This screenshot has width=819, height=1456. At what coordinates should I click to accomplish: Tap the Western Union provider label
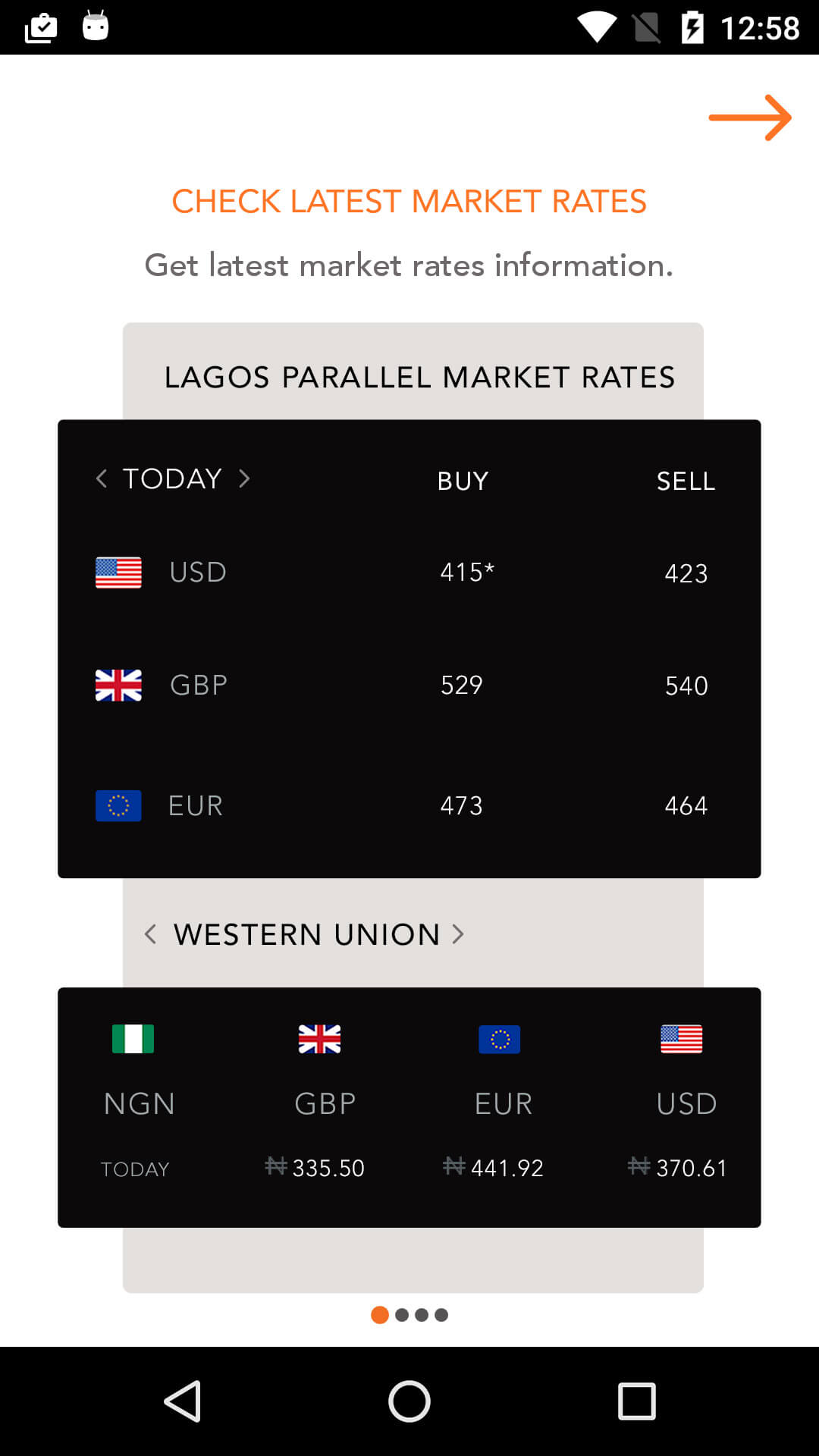(x=306, y=934)
